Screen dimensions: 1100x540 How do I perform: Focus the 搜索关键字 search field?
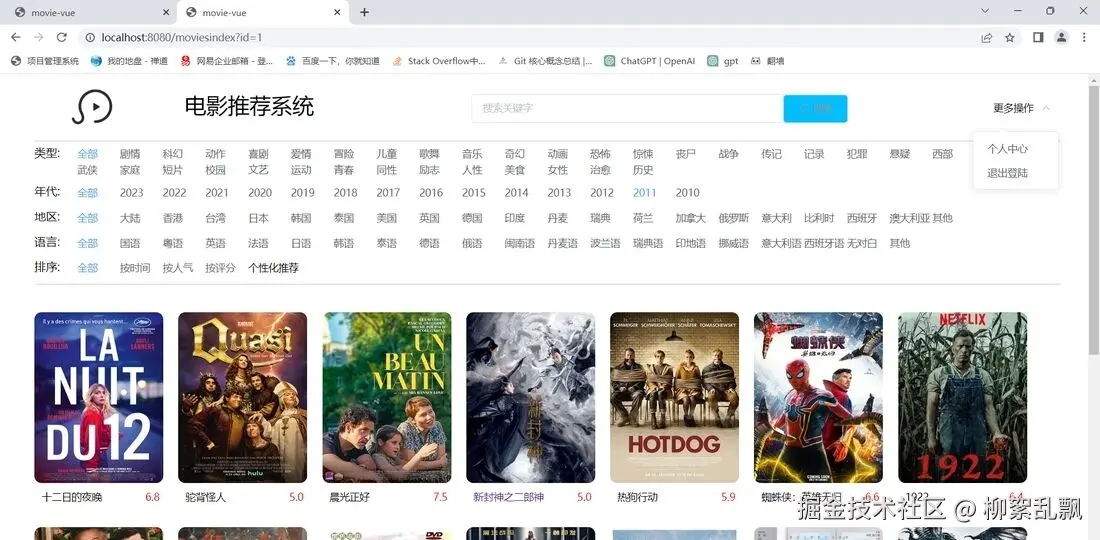[x=627, y=109]
